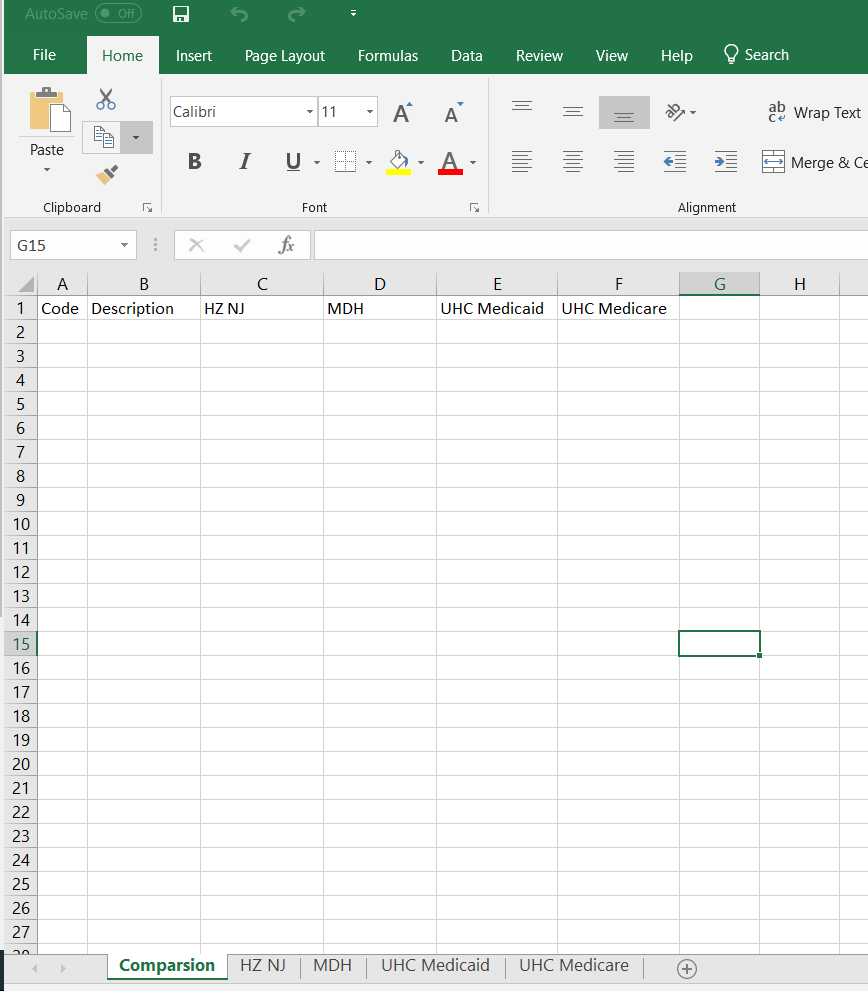This screenshot has width=868, height=991.
Task: Click the Decrease Font Size icon
Action: pos(450,112)
